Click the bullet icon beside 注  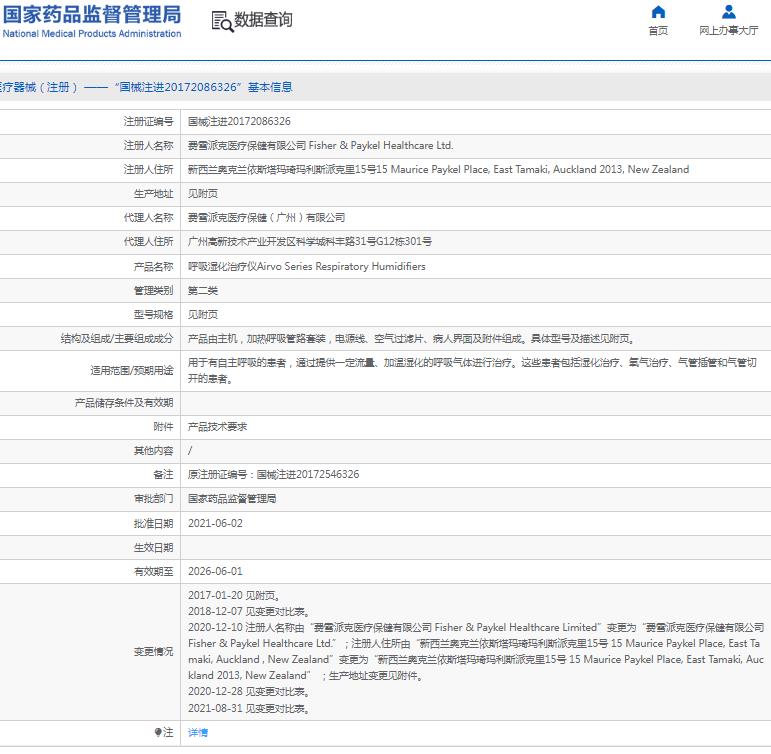tap(158, 732)
